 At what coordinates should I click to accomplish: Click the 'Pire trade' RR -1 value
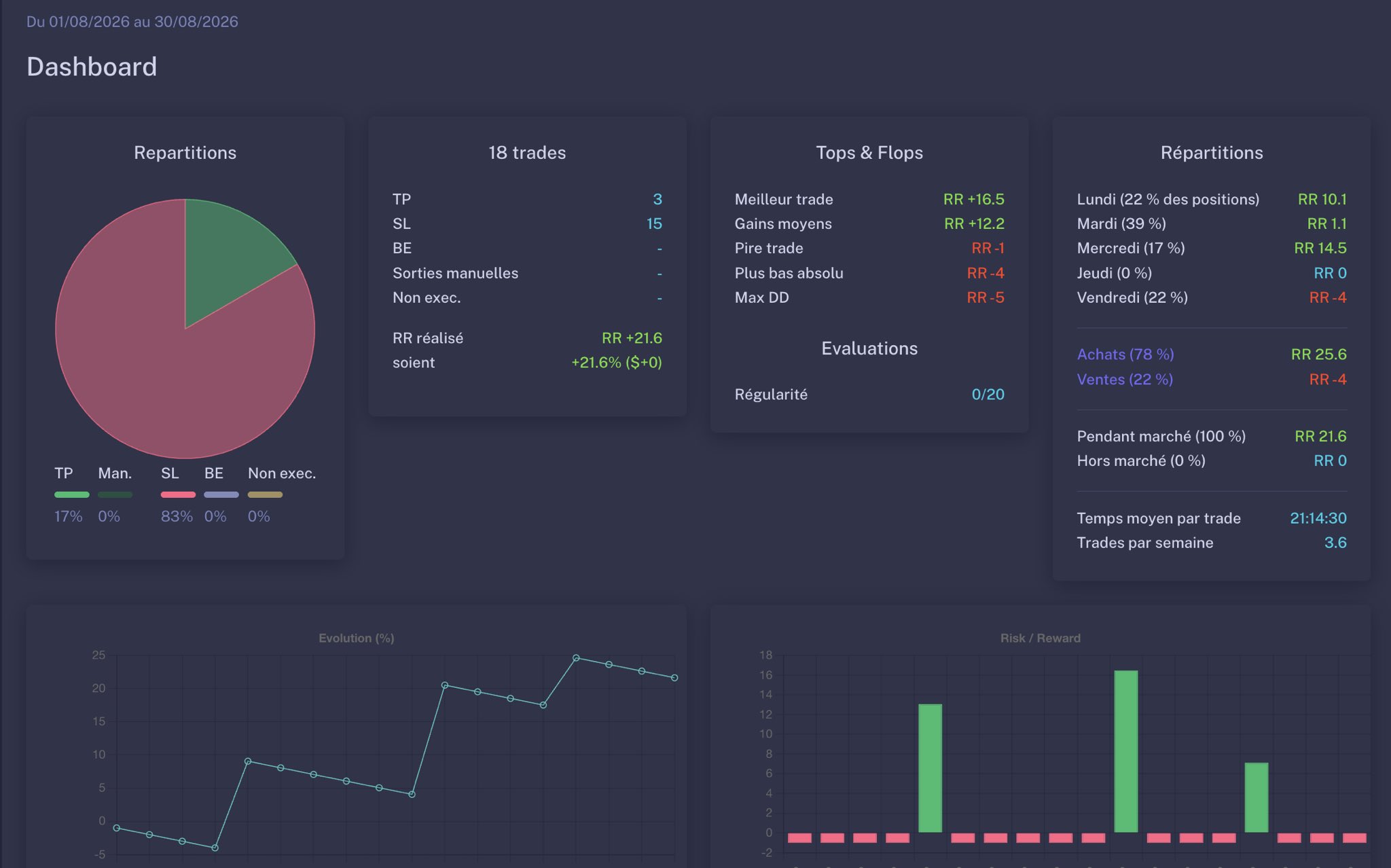pos(988,248)
